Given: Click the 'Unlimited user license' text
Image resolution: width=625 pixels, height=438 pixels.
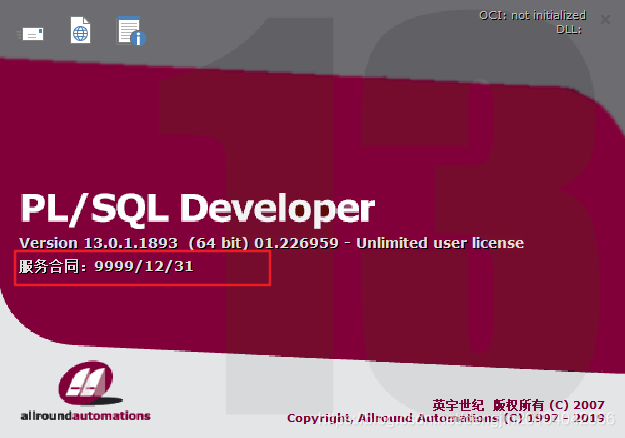Looking at the screenshot, I should (x=440, y=243).
